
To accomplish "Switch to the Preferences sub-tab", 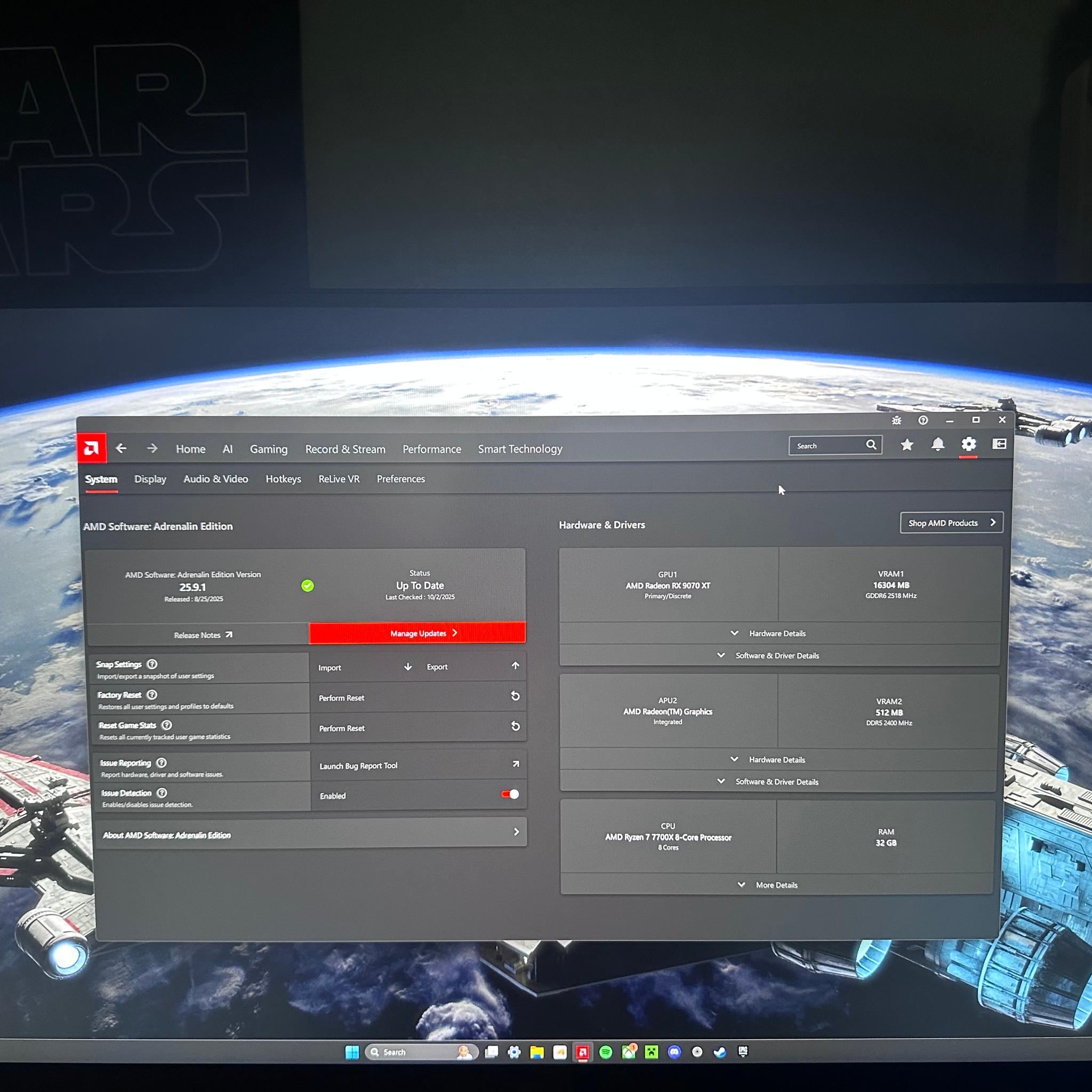I will (401, 479).
